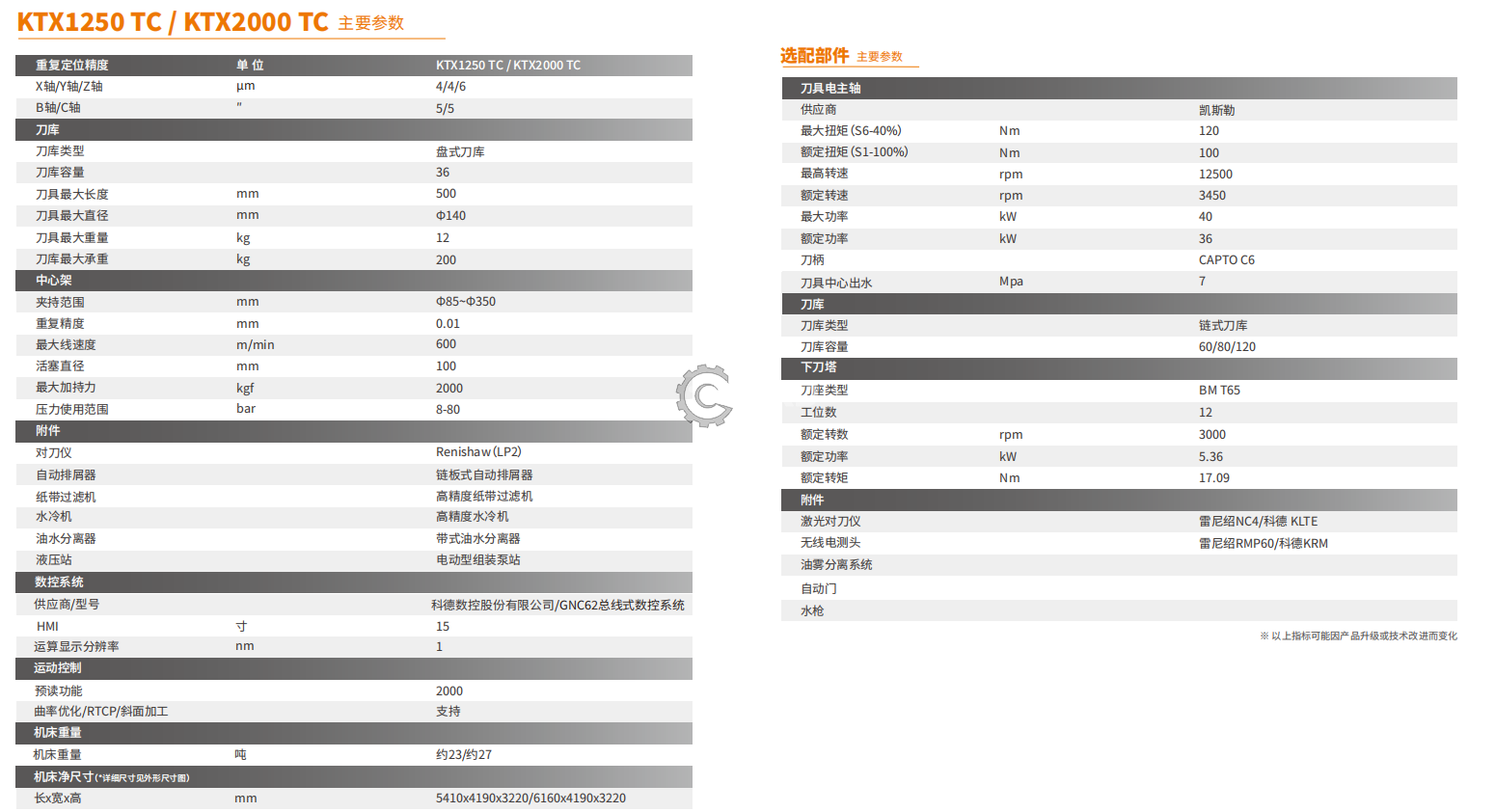Click the "约23/约27" weight value
Screen dimensions: 1495x812
point(464,754)
